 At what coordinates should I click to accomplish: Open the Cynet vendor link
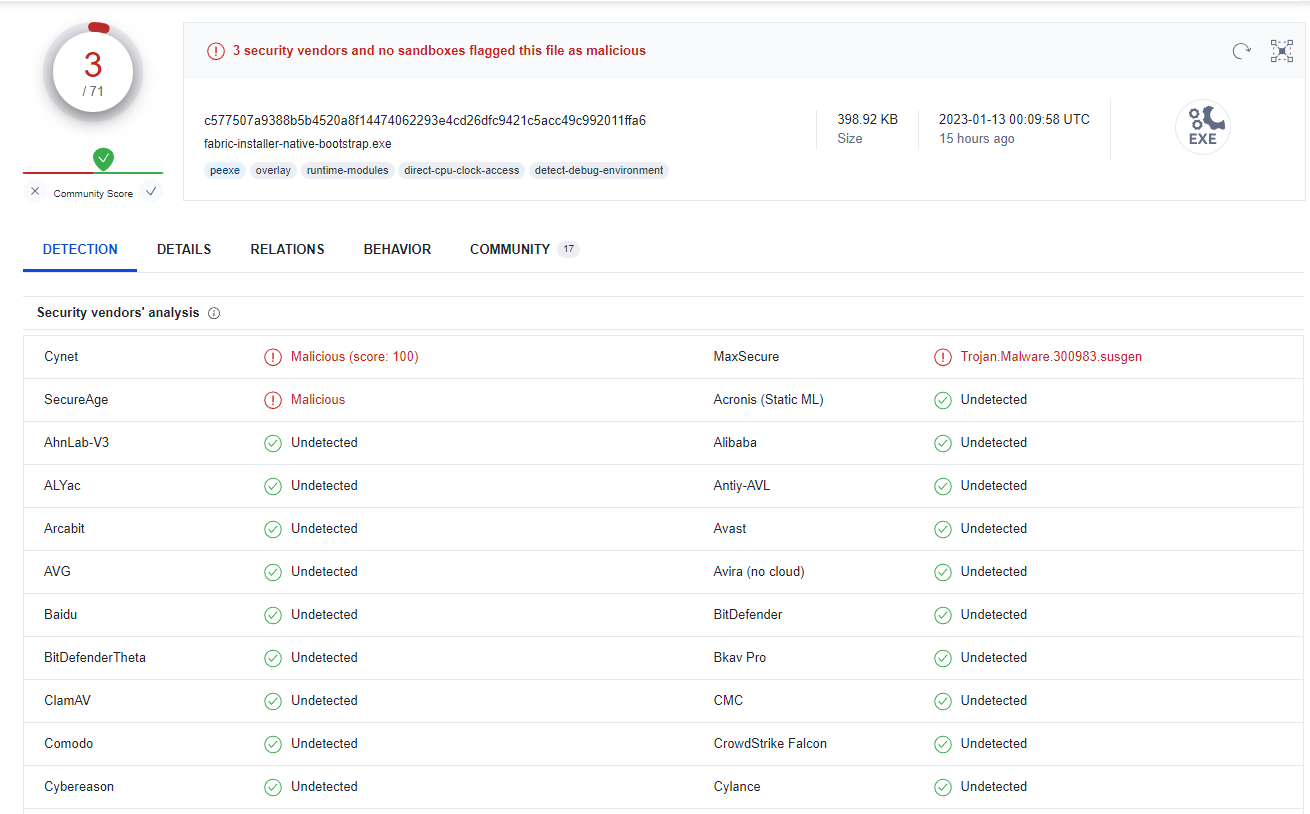(62, 356)
